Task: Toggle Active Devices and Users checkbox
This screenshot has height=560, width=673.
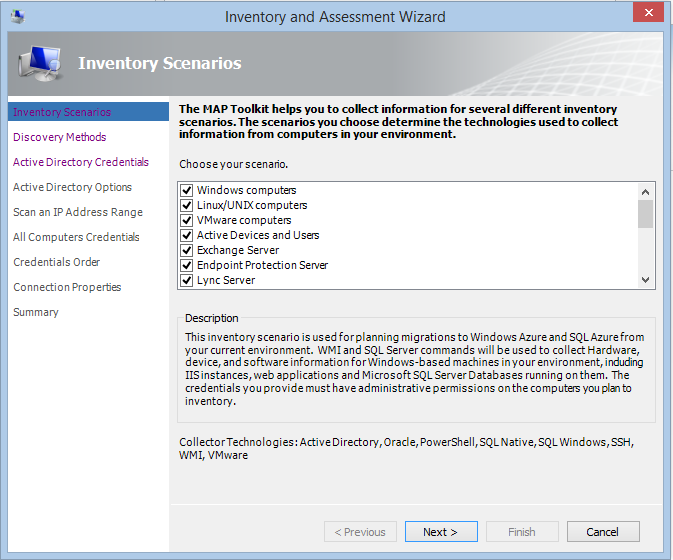Action: tap(186, 235)
